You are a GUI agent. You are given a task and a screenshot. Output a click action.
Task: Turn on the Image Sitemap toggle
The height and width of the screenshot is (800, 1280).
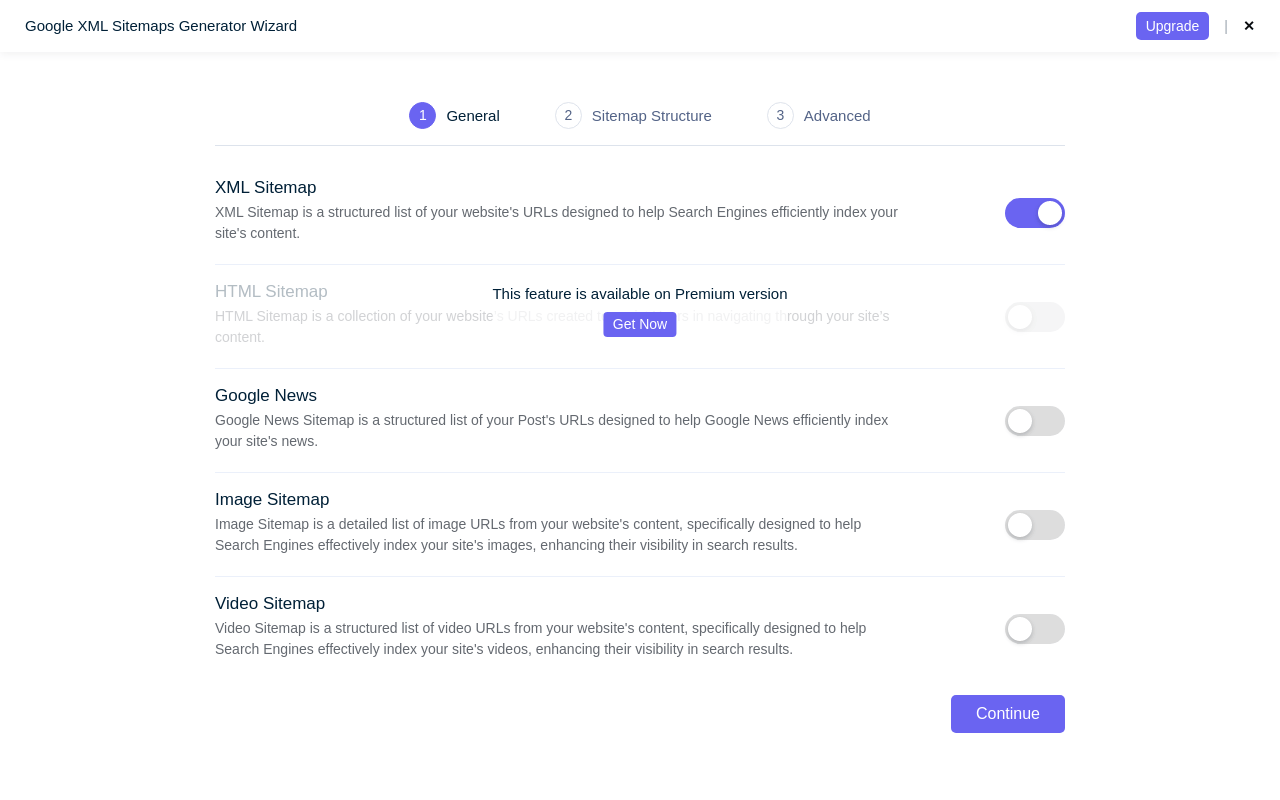(1034, 525)
